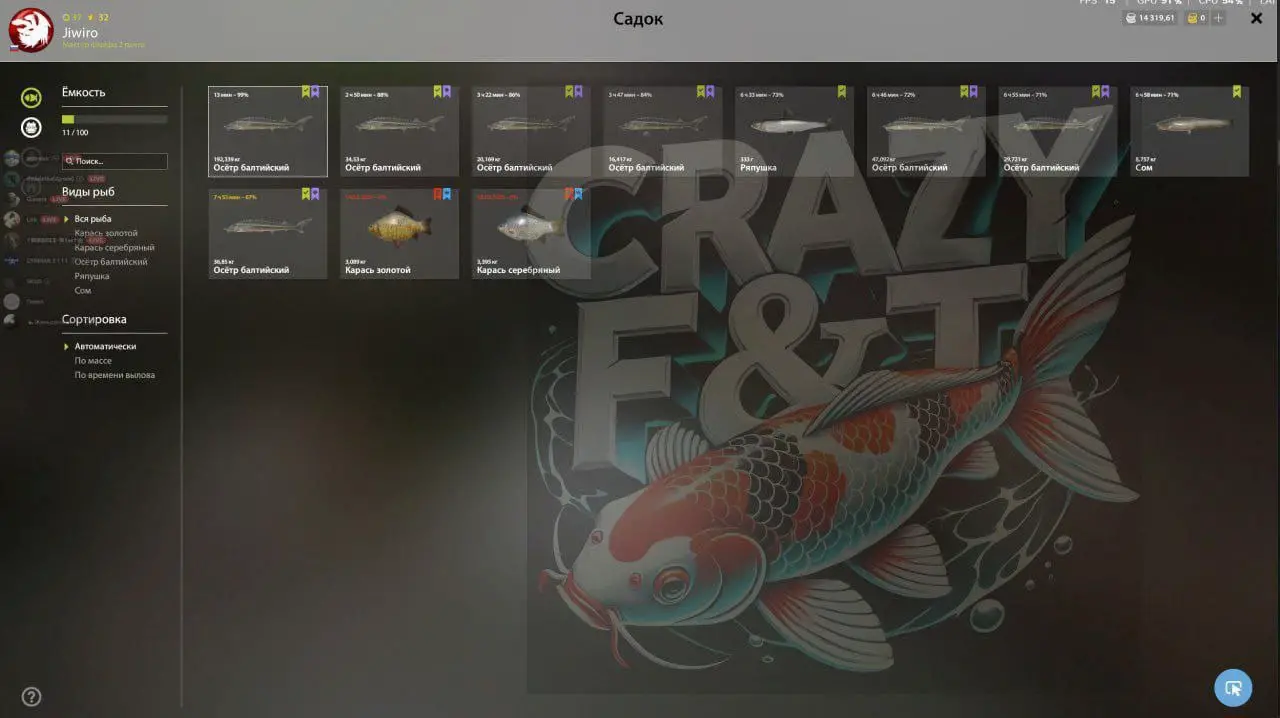Click the purple badge on the 34,53 кг sturgeon card

click(447, 91)
